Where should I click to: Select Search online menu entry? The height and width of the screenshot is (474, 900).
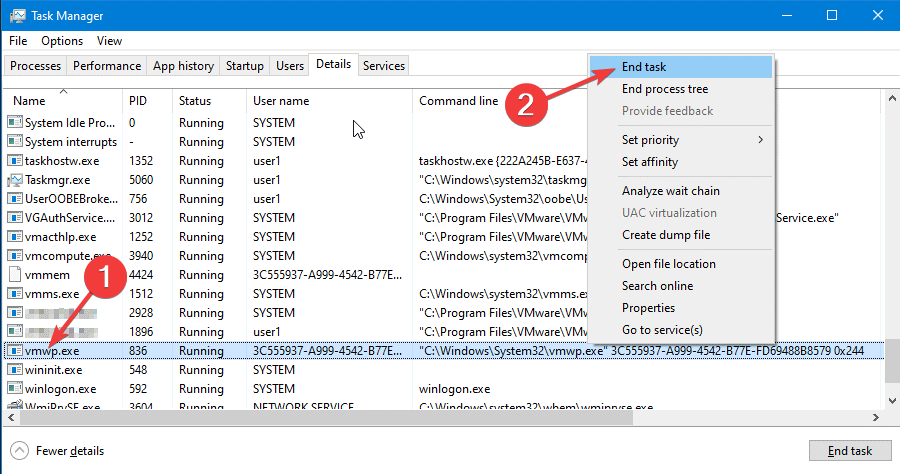coord(681,285)
